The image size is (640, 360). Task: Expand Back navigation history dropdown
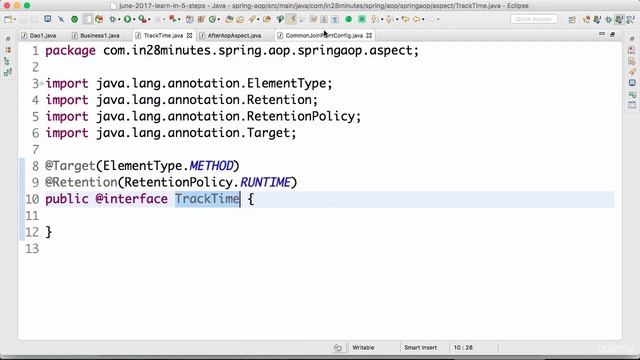coord(423,19)
